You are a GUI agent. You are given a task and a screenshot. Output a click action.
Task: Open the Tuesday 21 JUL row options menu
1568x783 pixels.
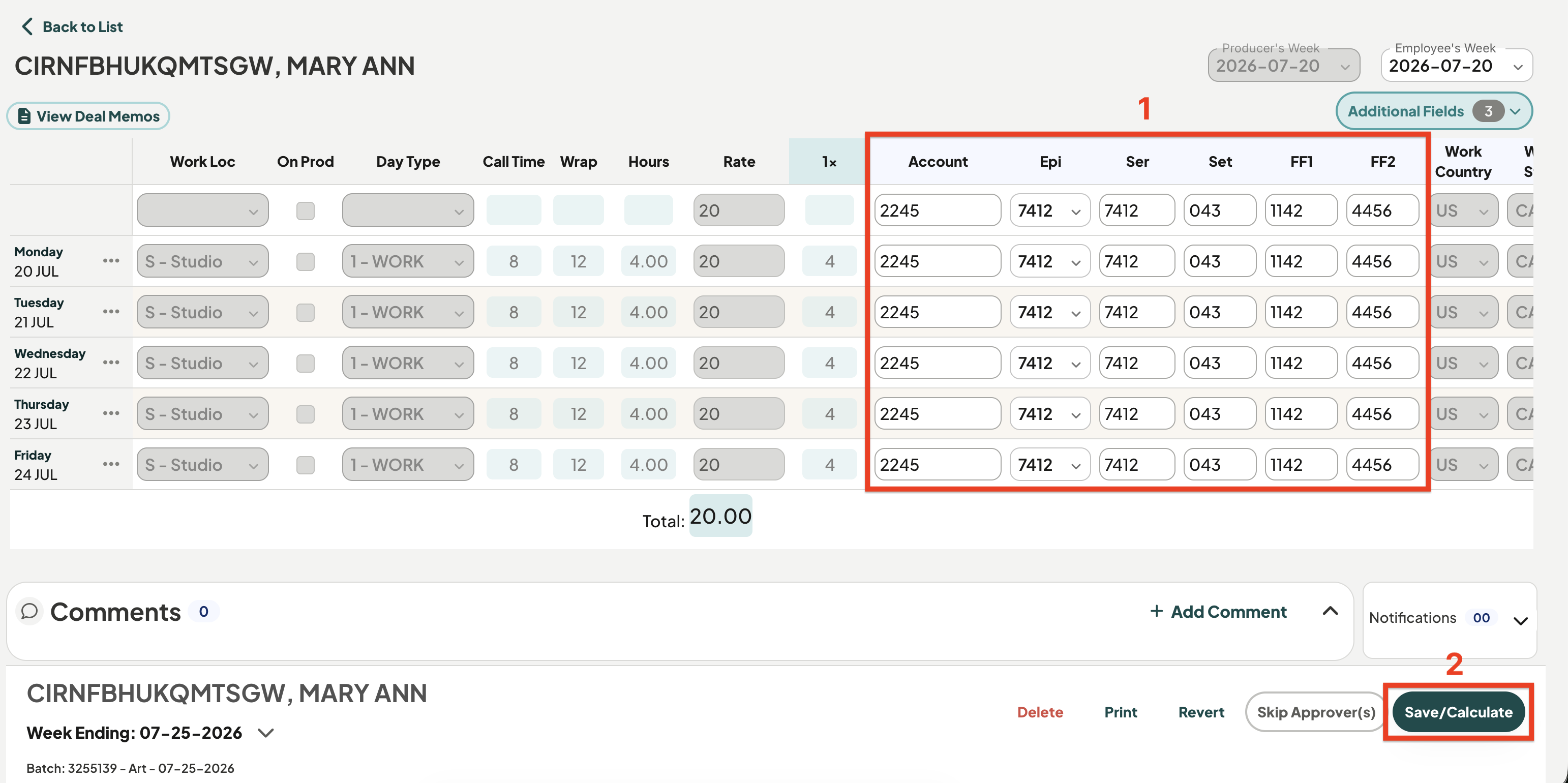(111, 311)
